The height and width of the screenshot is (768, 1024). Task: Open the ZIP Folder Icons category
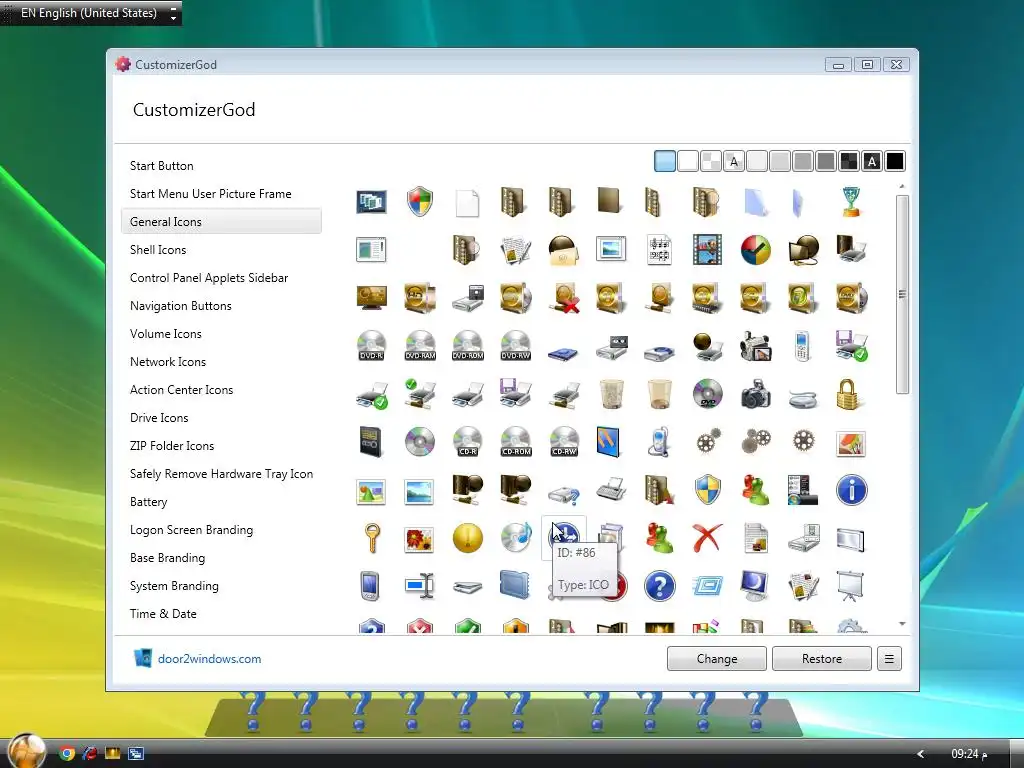click(221, 446)
